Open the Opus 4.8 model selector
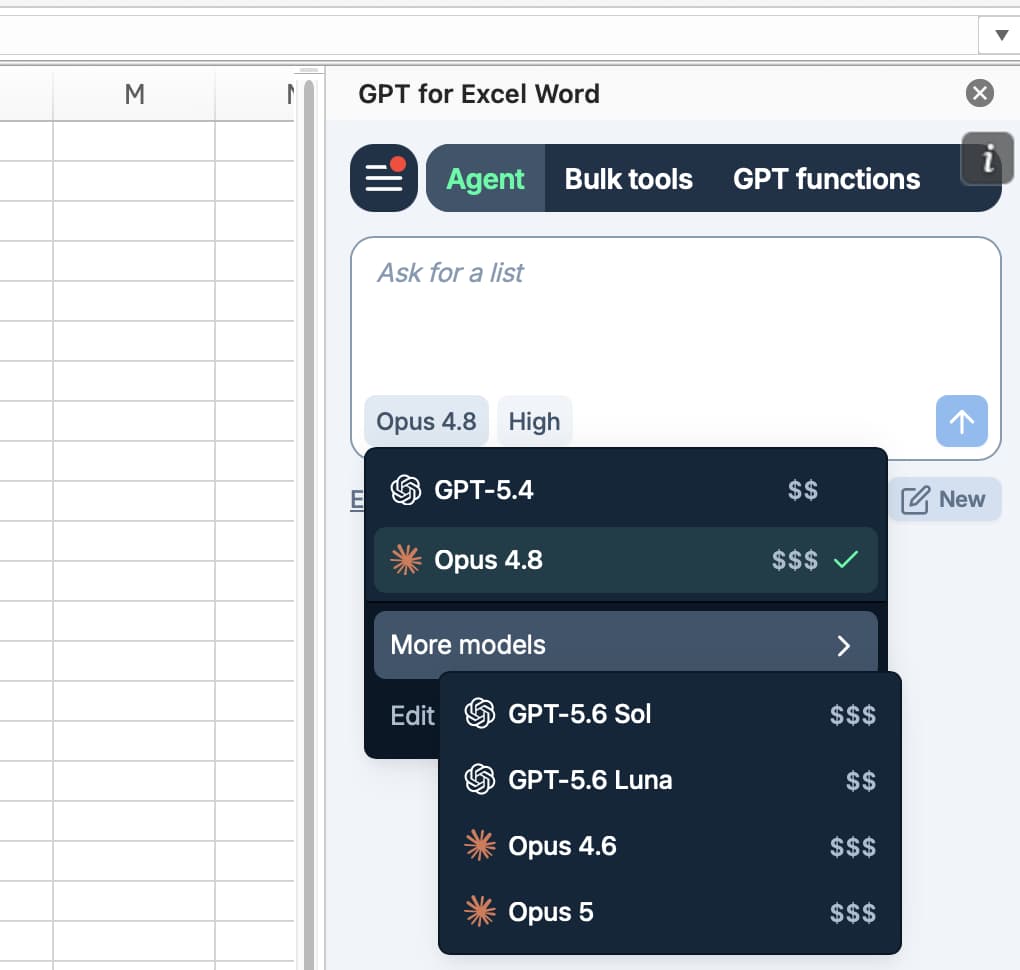The image size is (1020, 970). coord(426,421)
